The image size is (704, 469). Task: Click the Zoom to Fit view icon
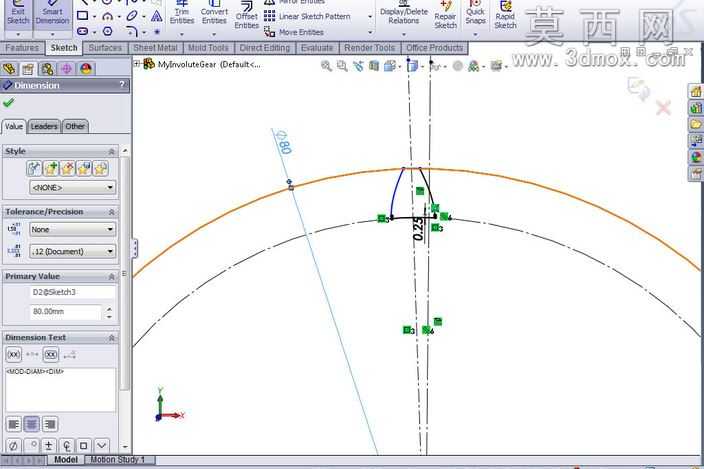pyautogui.click(x=326, y=66)
